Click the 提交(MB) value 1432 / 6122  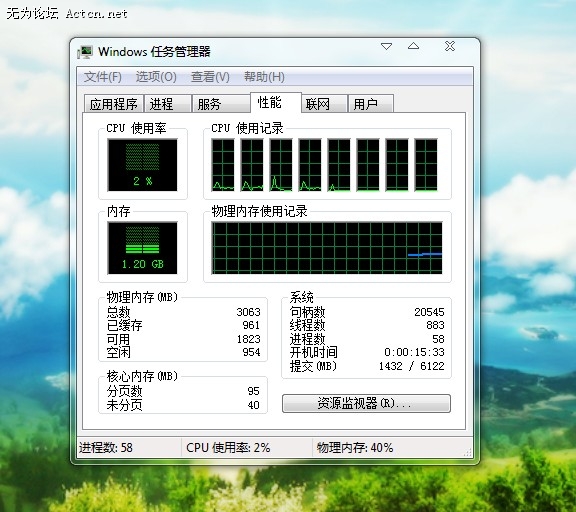point(411,366)
